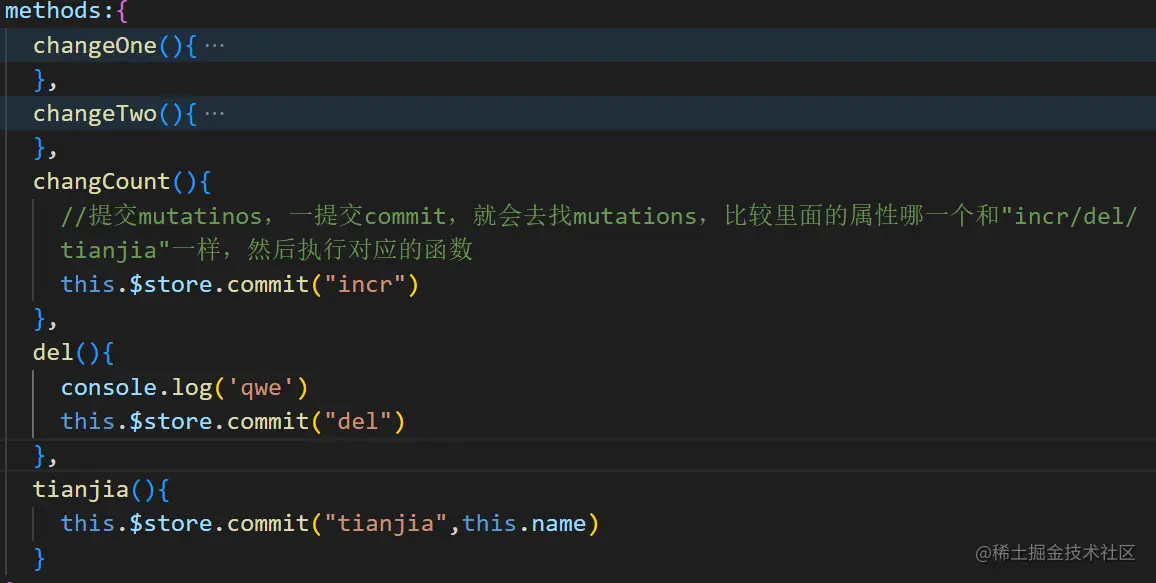Click $store in the tianjia method
The width and height of the screenshot is (1156, 583).
(x=172, y=523)
